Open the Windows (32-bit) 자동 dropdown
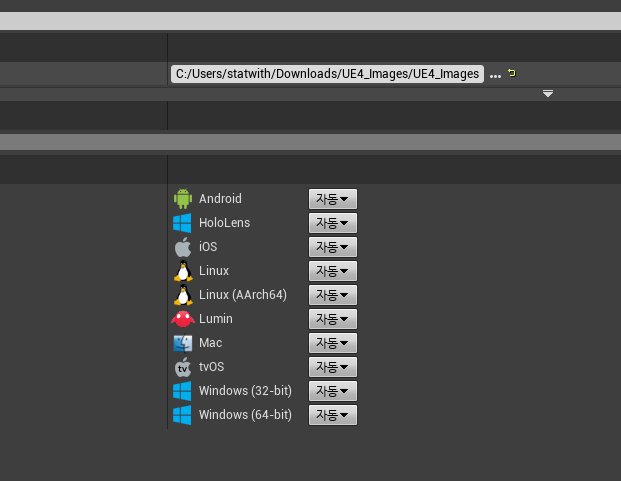Image resolution: width=621 pixels, height=481 pixels. pos(333,391)
